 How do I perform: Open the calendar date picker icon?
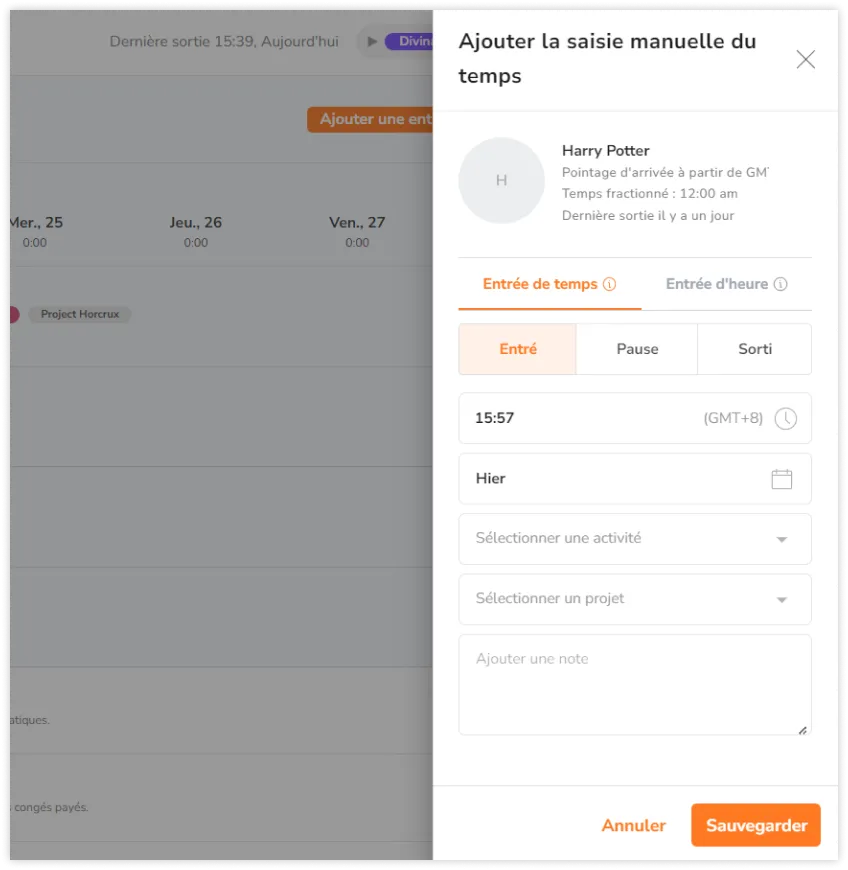click(782, 479)
